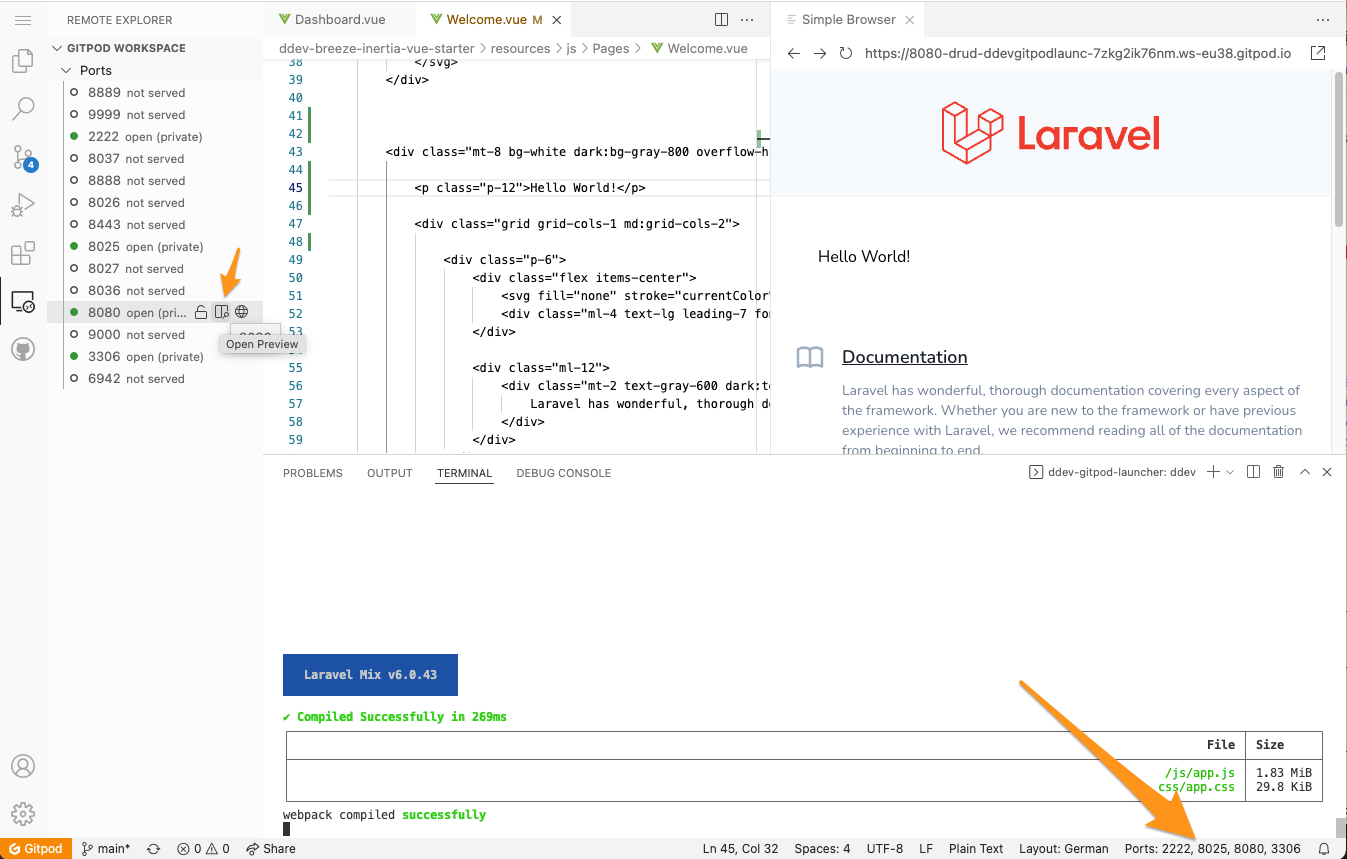
Task: Split the terminal panel
Action: point(1253,472)
